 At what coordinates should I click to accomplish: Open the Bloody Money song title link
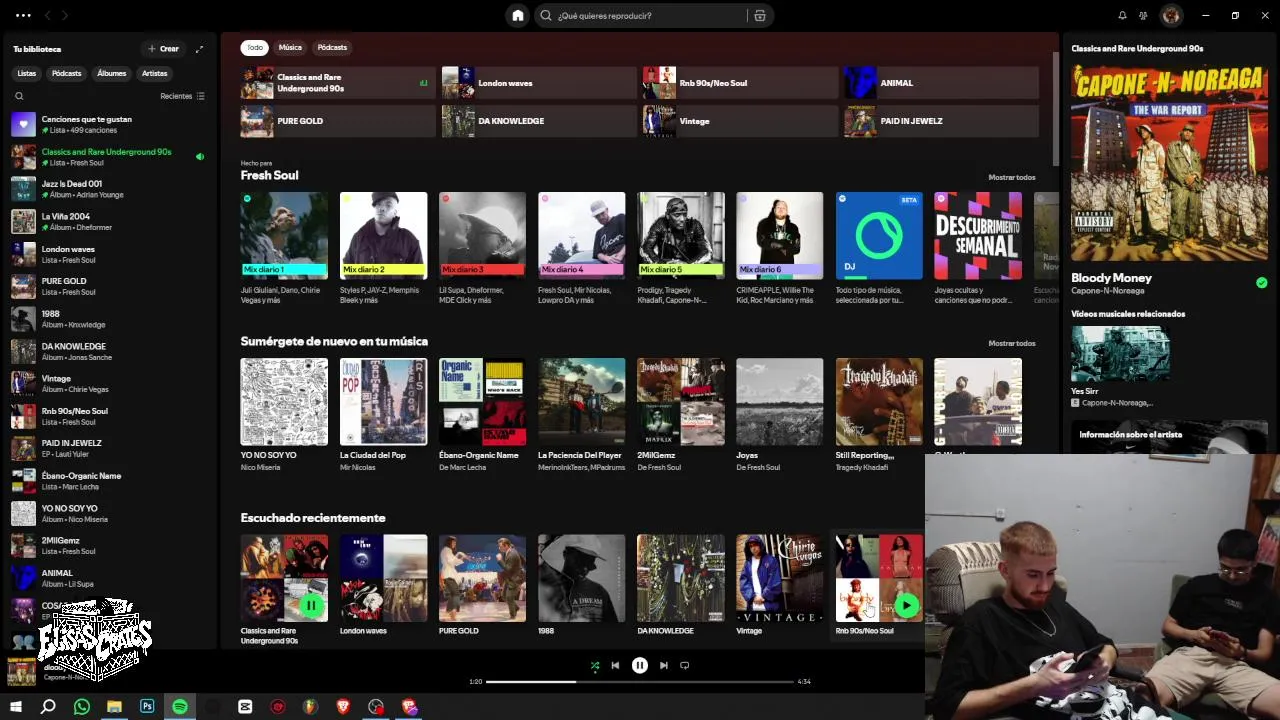pos(1111,278)
